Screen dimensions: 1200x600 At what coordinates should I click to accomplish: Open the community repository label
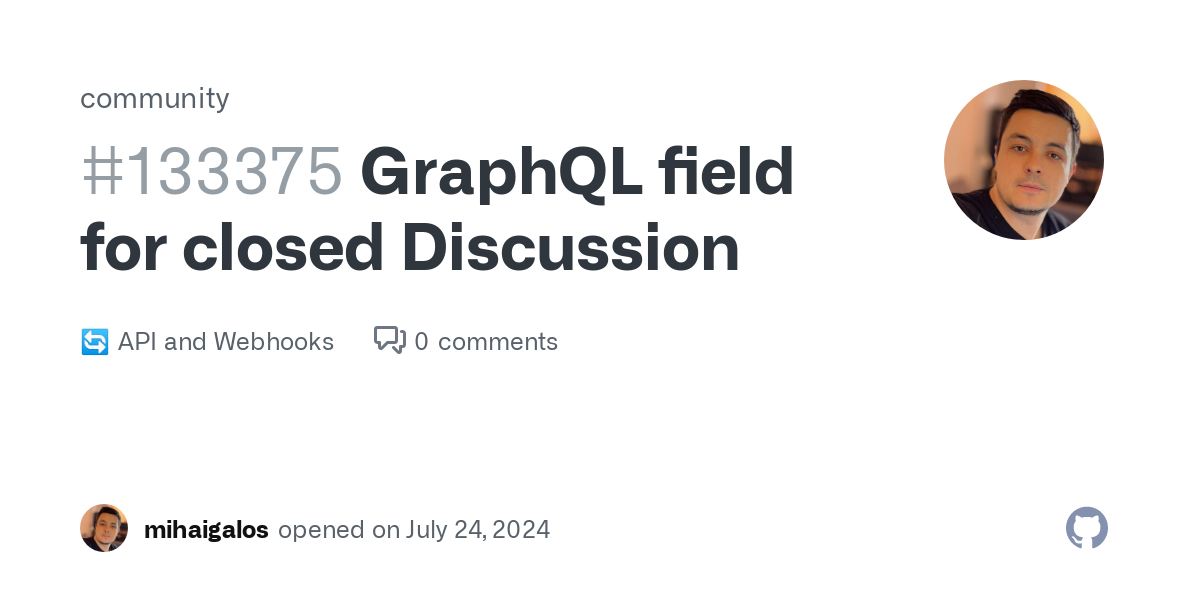point(155,98)
